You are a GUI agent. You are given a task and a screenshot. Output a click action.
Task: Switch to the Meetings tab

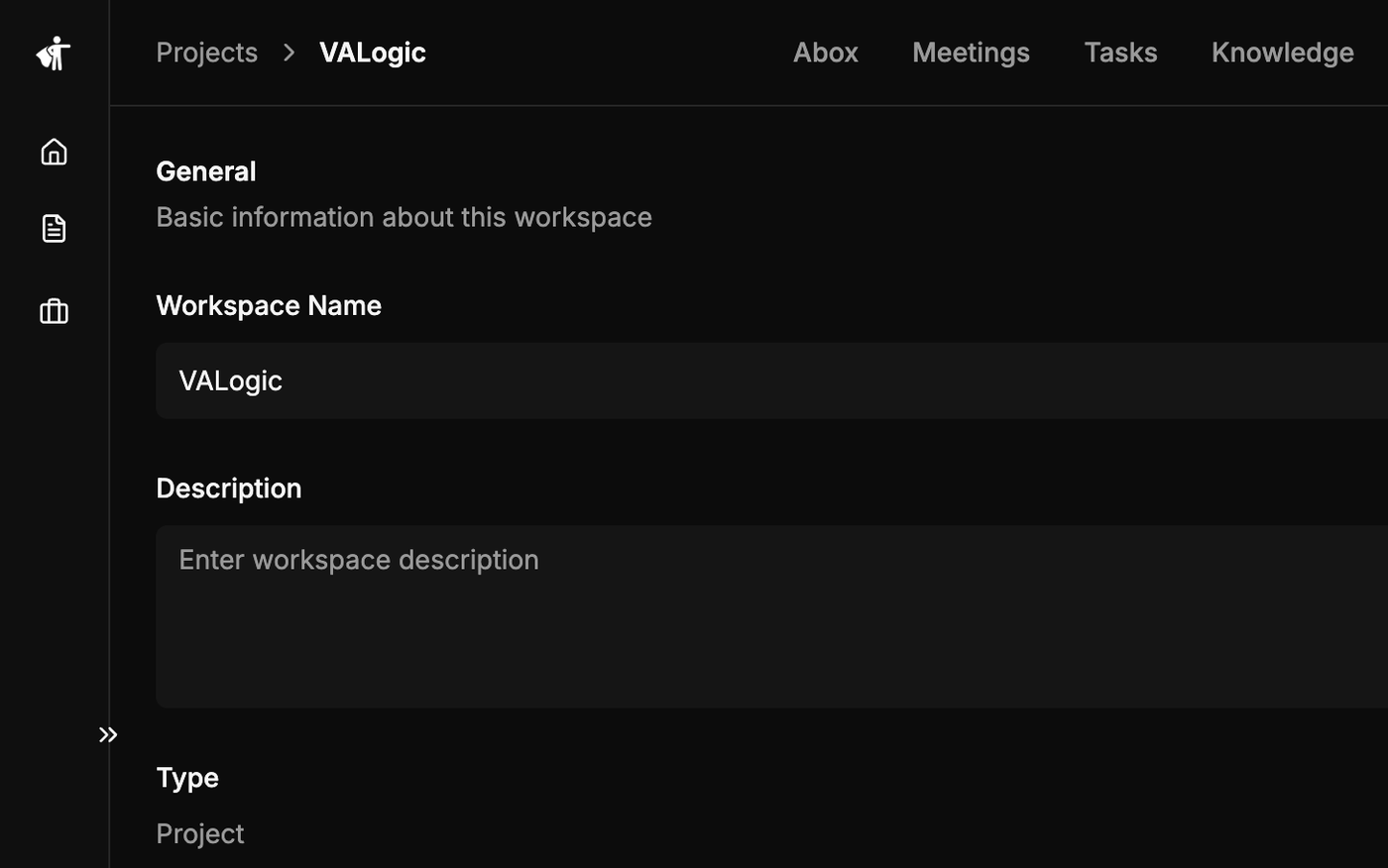[x=971, y=53]
